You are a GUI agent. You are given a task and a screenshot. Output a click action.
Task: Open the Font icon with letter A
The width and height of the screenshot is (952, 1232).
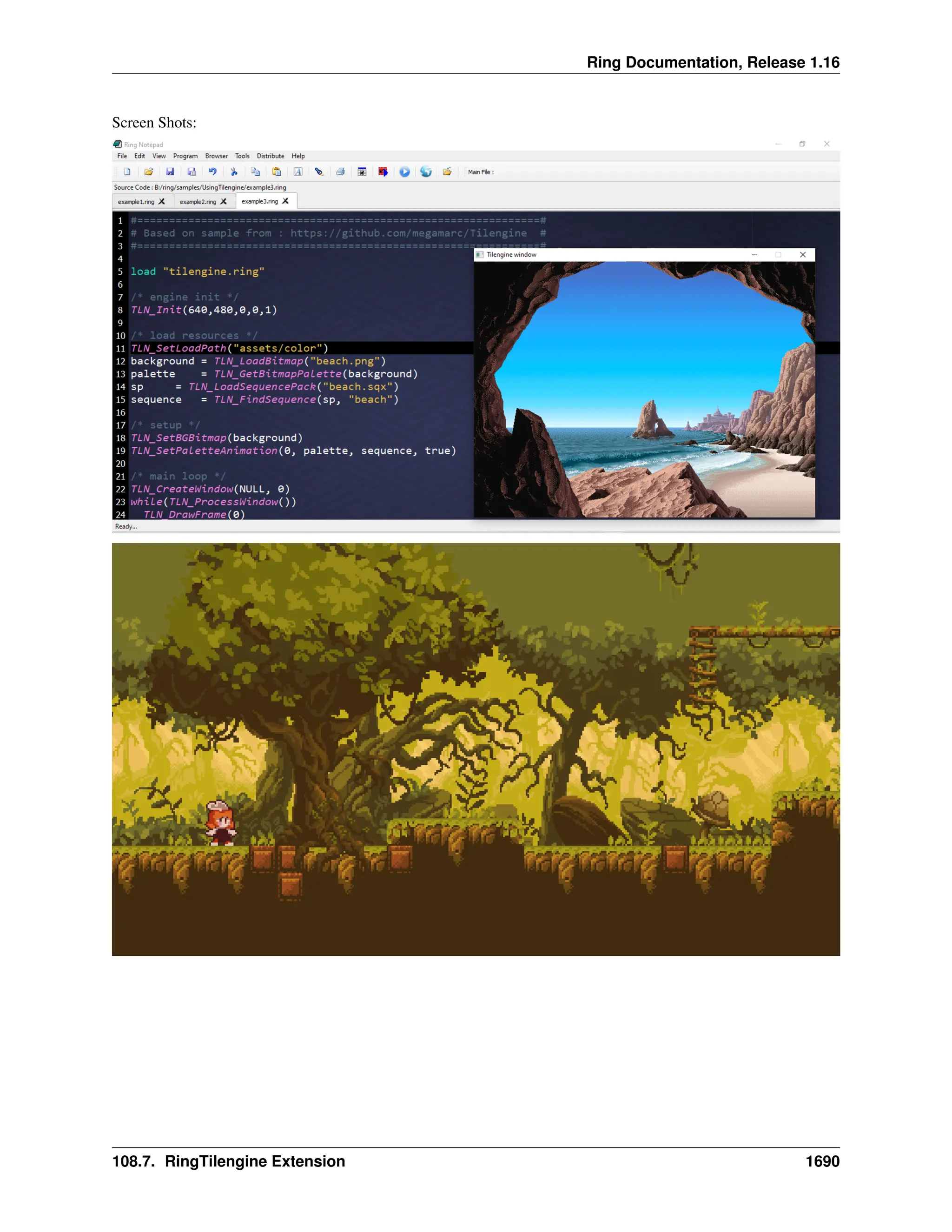click(x=298, y=172)
